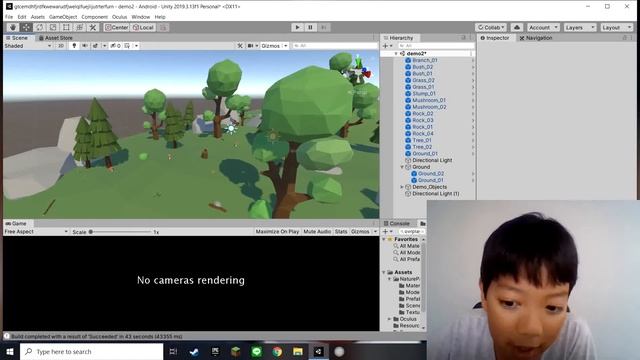Select the Hand tool in the toolbar
This screenshot has width=640, height=360.
[x=13, y=27]
